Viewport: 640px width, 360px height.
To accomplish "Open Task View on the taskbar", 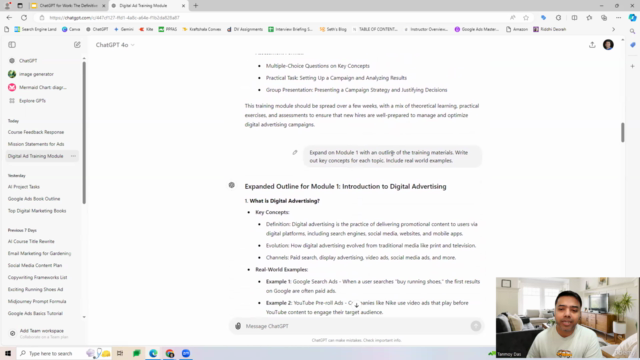I will point(120,353).
